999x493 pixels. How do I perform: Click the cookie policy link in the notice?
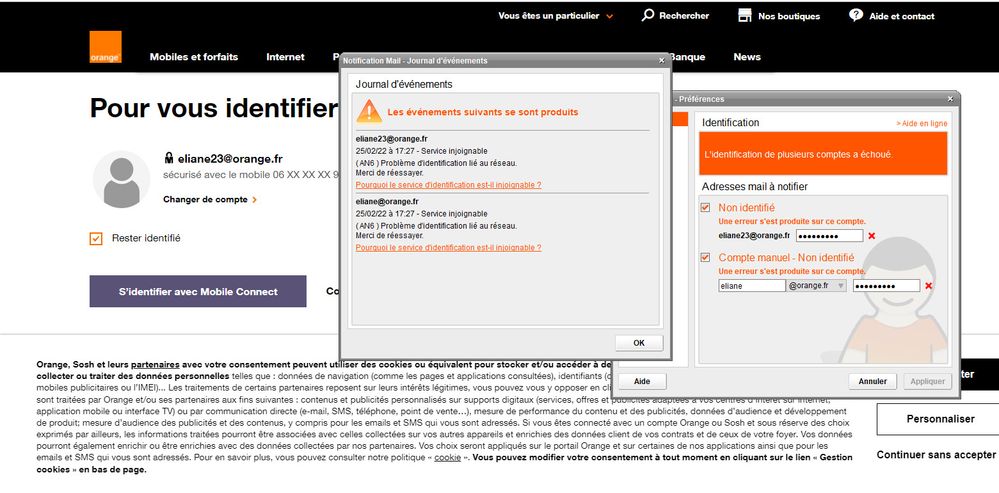[x=447, y=457]
